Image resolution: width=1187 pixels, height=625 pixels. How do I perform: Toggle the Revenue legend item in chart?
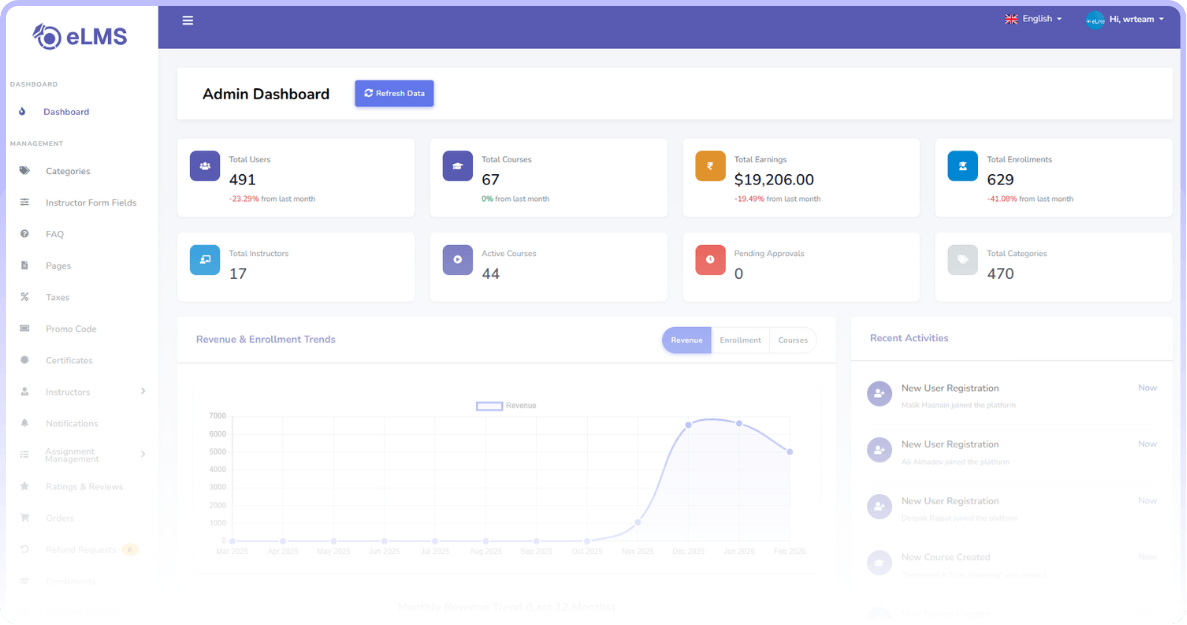pyautogui.click(x=506, y=406)
